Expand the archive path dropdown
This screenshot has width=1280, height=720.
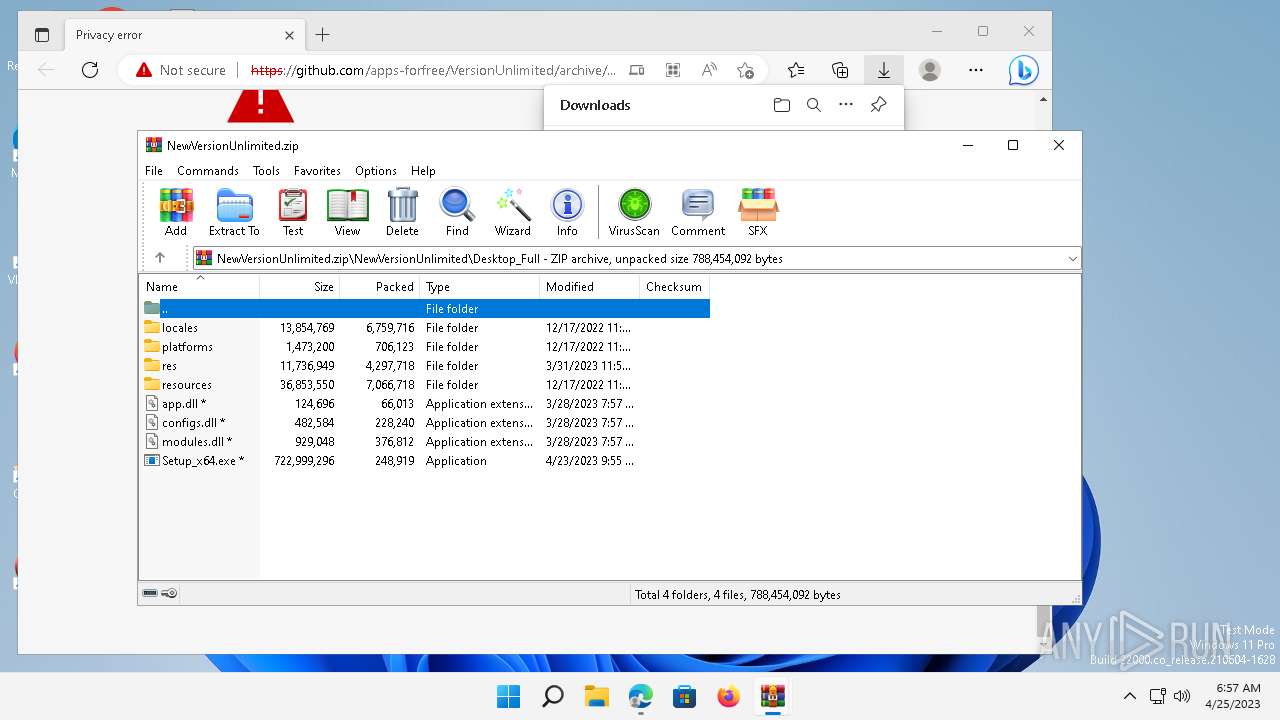[x=1072, y=259]
